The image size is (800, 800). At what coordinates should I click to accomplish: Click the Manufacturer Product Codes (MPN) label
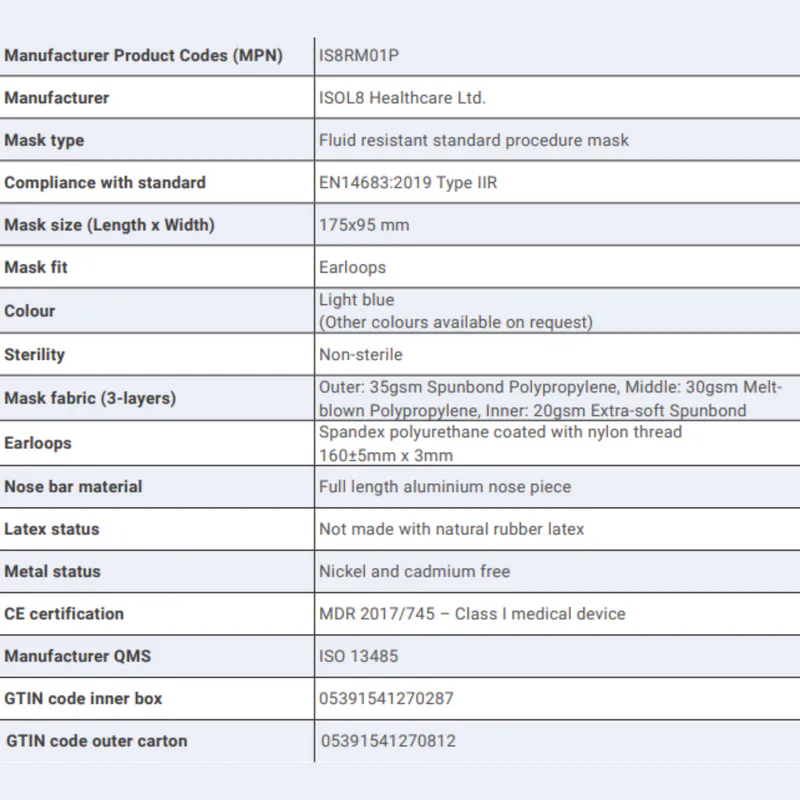pos(143,56)
